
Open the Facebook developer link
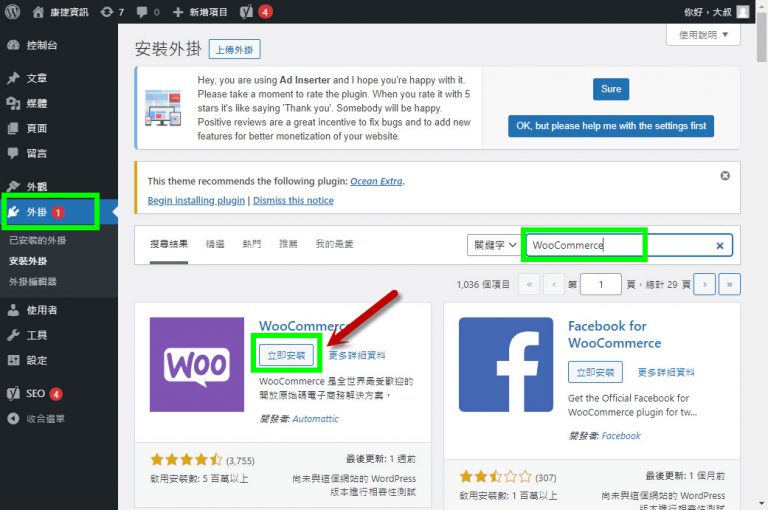click(621, 436)
